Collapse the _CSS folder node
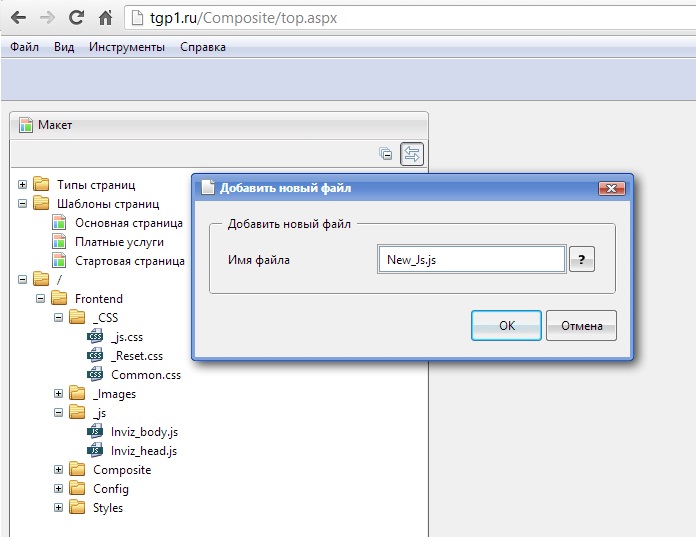Viewport: 696px width, 537px height. pos(59,318)
